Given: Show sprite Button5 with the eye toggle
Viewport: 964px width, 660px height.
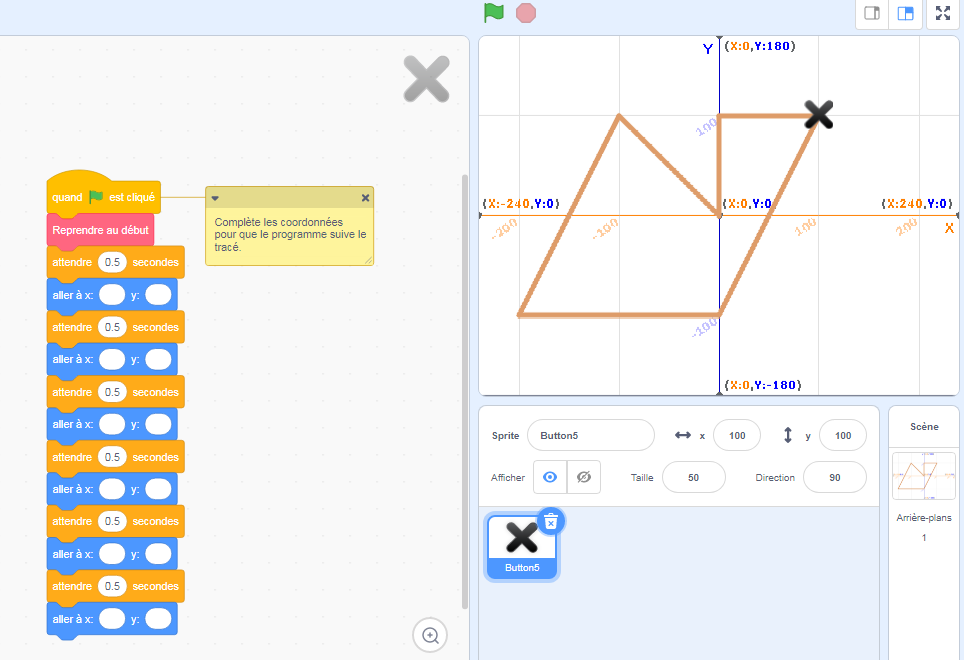Looking at the screenshot, I should pos(549,477).
